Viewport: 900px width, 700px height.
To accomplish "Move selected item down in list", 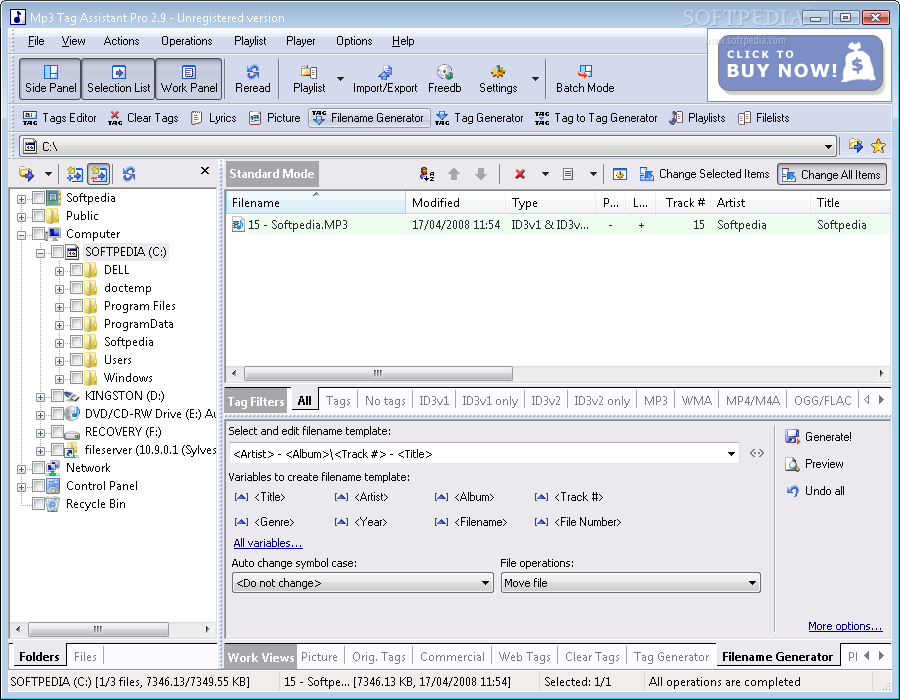I will point(481,174).
